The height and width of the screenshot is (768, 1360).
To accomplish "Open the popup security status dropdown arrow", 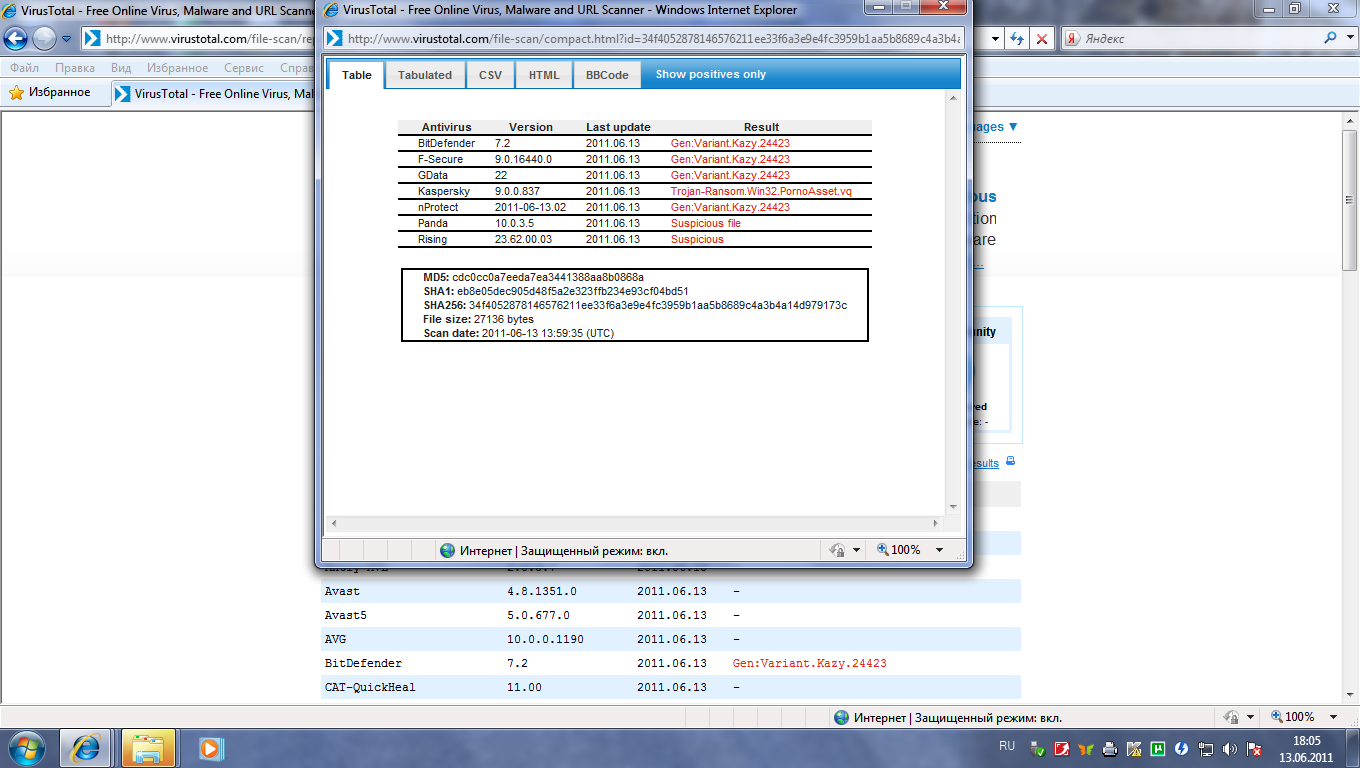I will (x=856, y=550).
